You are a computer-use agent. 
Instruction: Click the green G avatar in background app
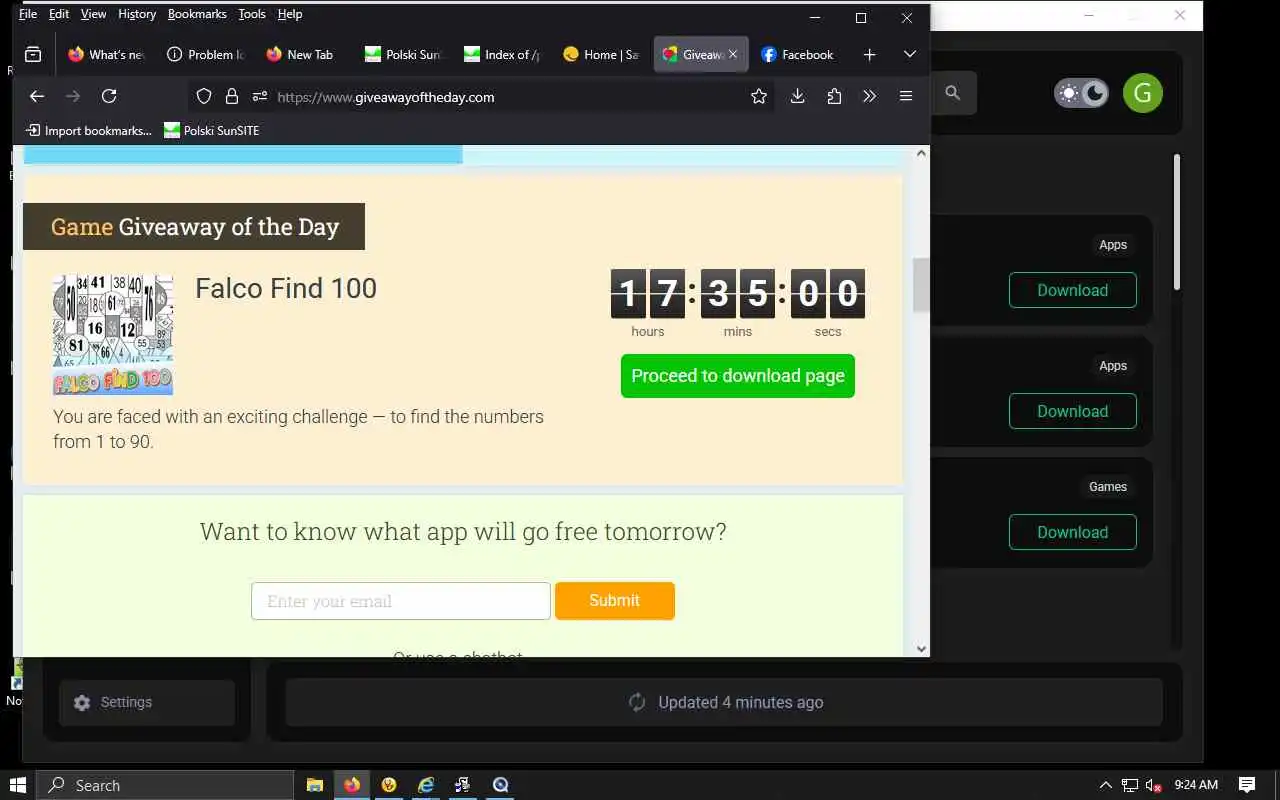click(x=1142, y=93)
